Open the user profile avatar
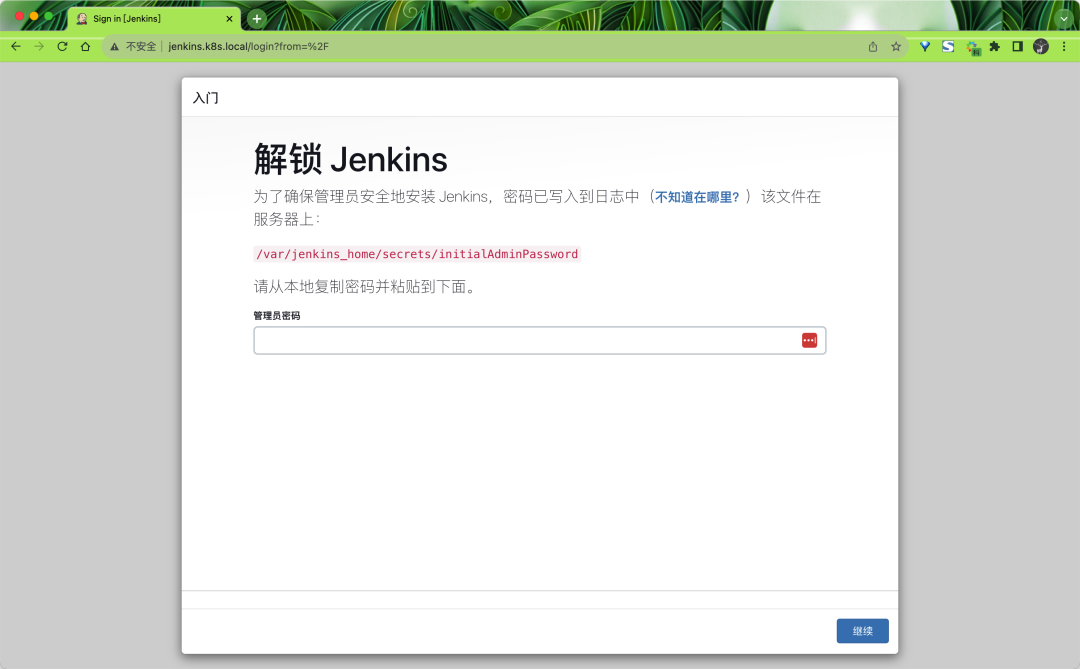 coord(1041,46)
